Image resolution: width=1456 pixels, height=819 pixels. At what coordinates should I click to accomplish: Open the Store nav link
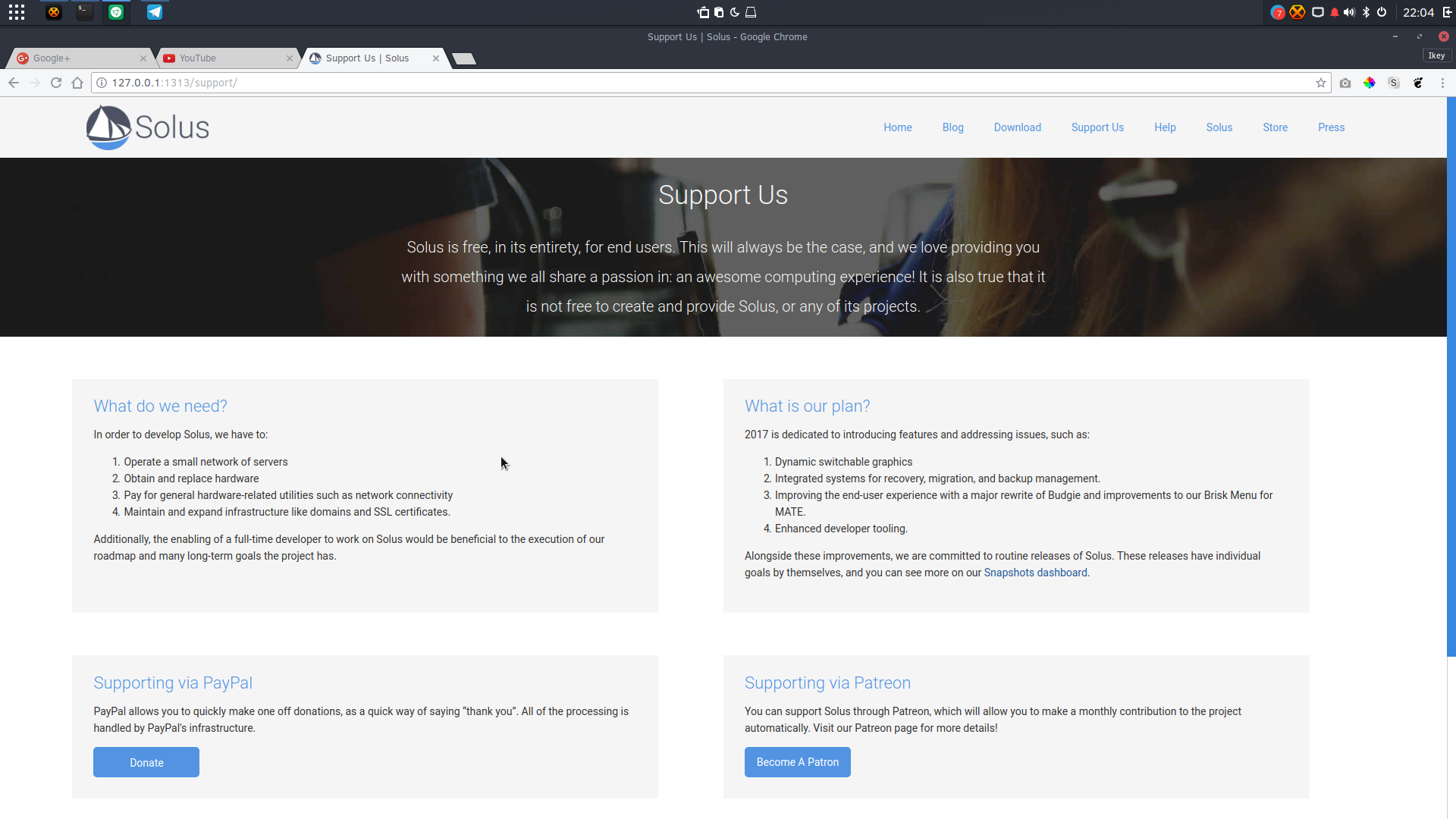point(1275,127)
